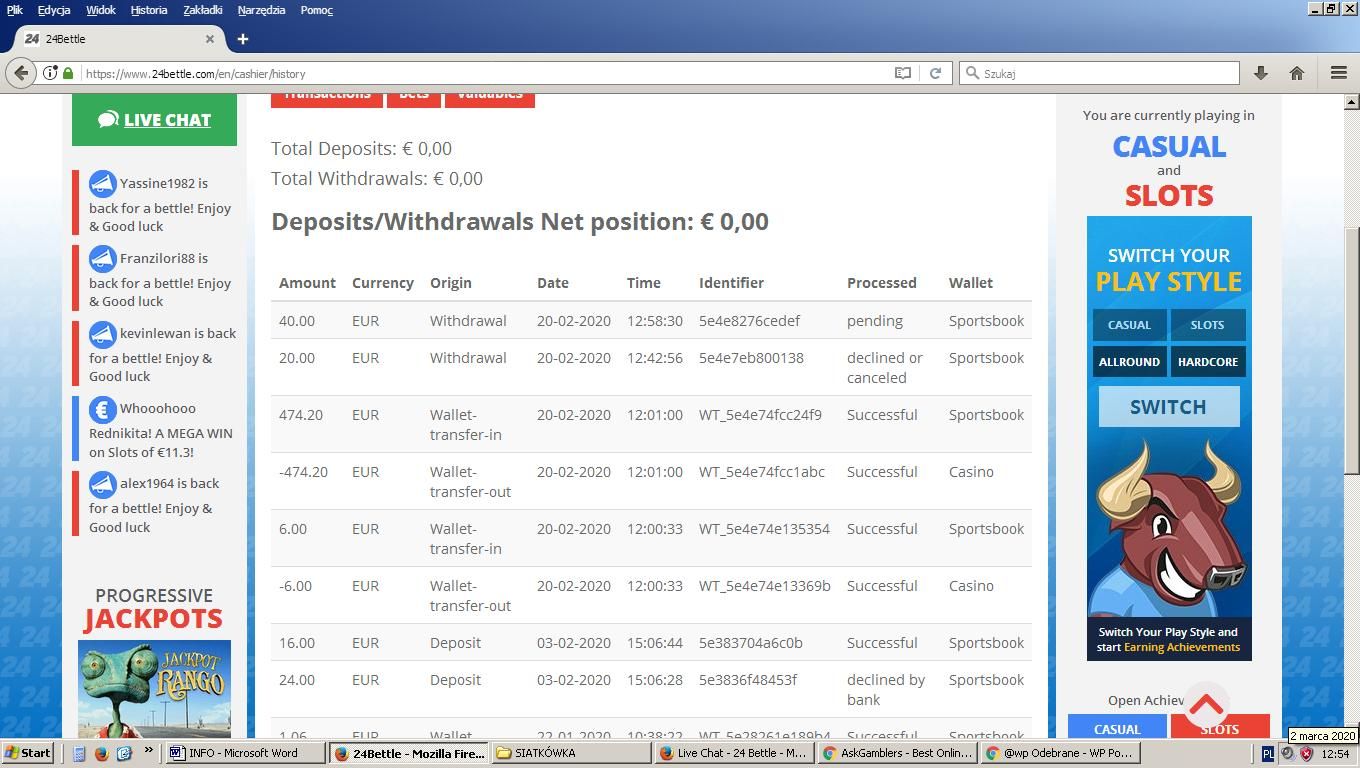Toggle reader view icon in address bar
This screenshot has height=768, width=1360.
pyautogui.click(x=903, y=73)
